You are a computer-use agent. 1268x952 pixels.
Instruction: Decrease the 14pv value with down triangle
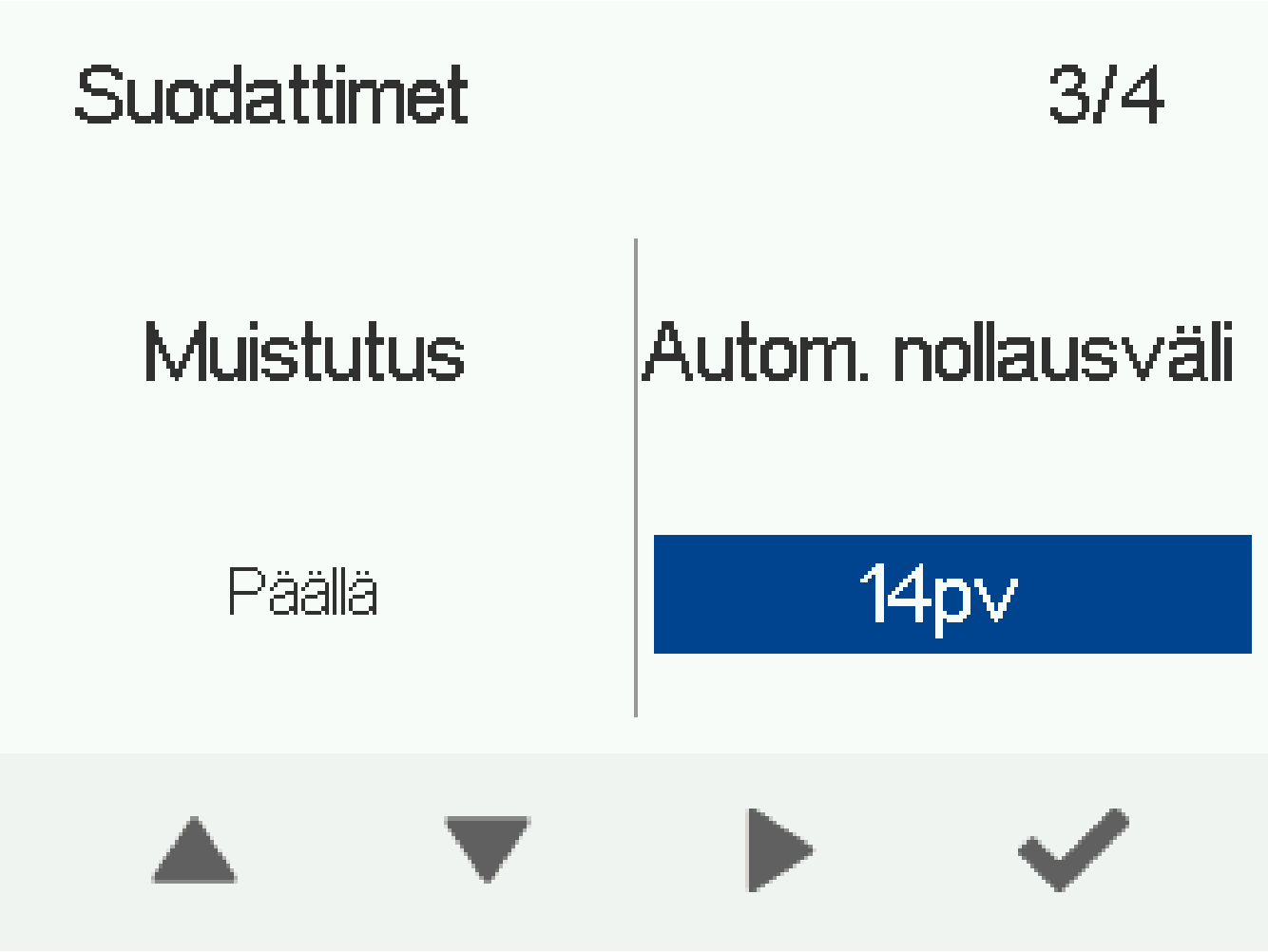(x=487, y=848)
